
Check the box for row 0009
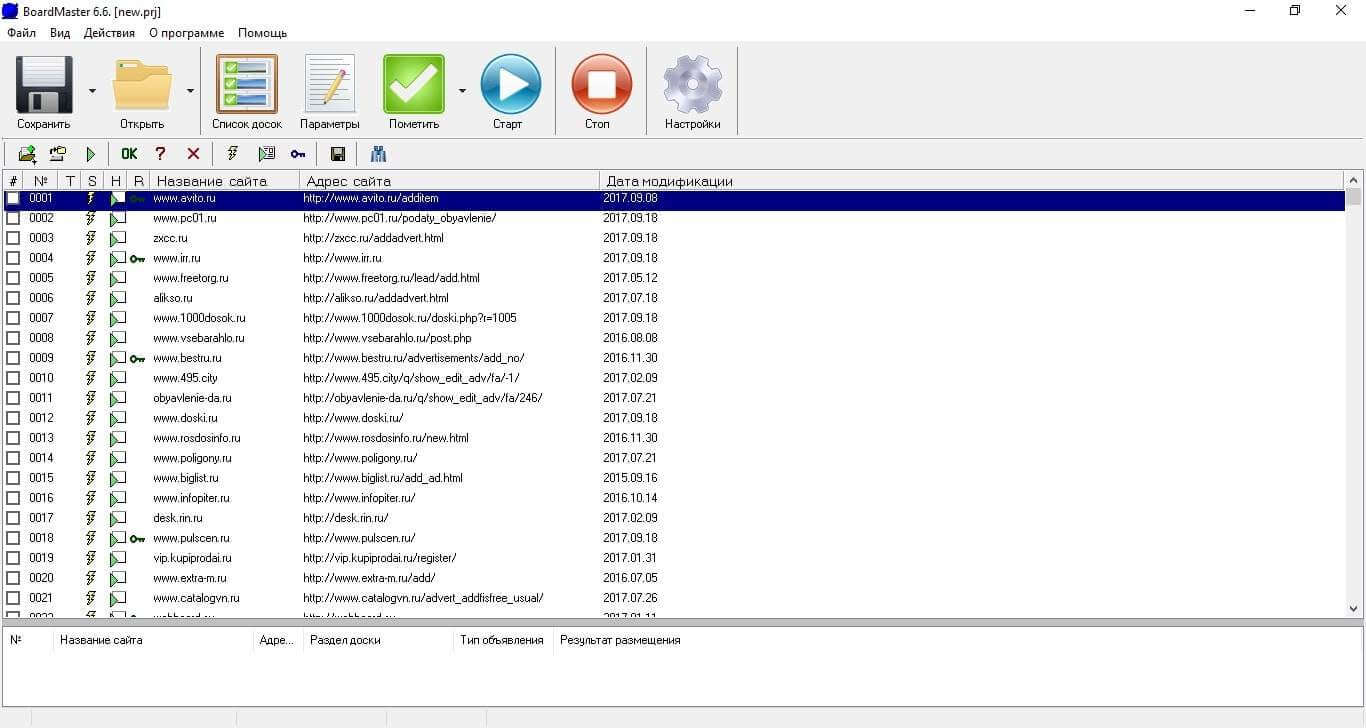[x=13, y=358]
